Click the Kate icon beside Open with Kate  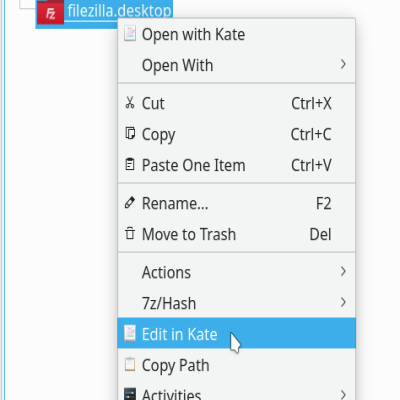tap(130, 33)
